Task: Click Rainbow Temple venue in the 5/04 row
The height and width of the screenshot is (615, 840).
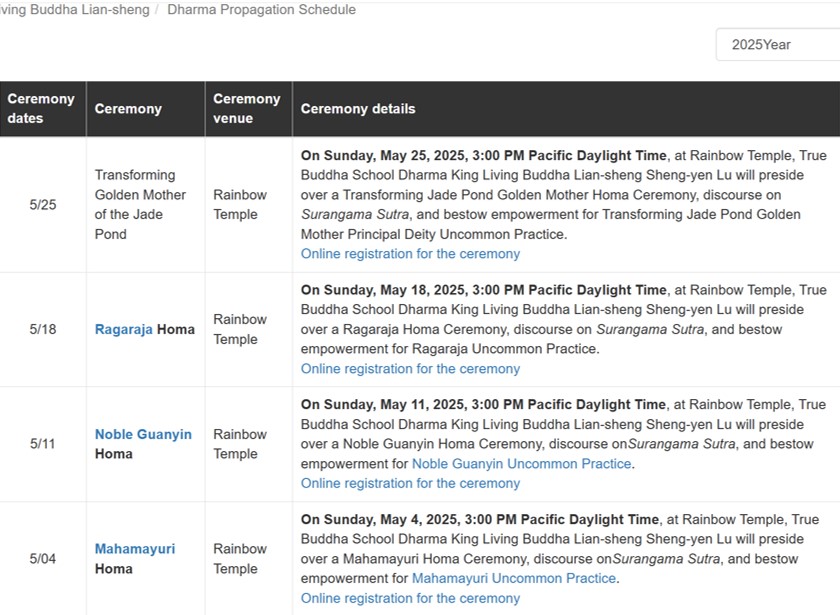Action: coord(240,559)
